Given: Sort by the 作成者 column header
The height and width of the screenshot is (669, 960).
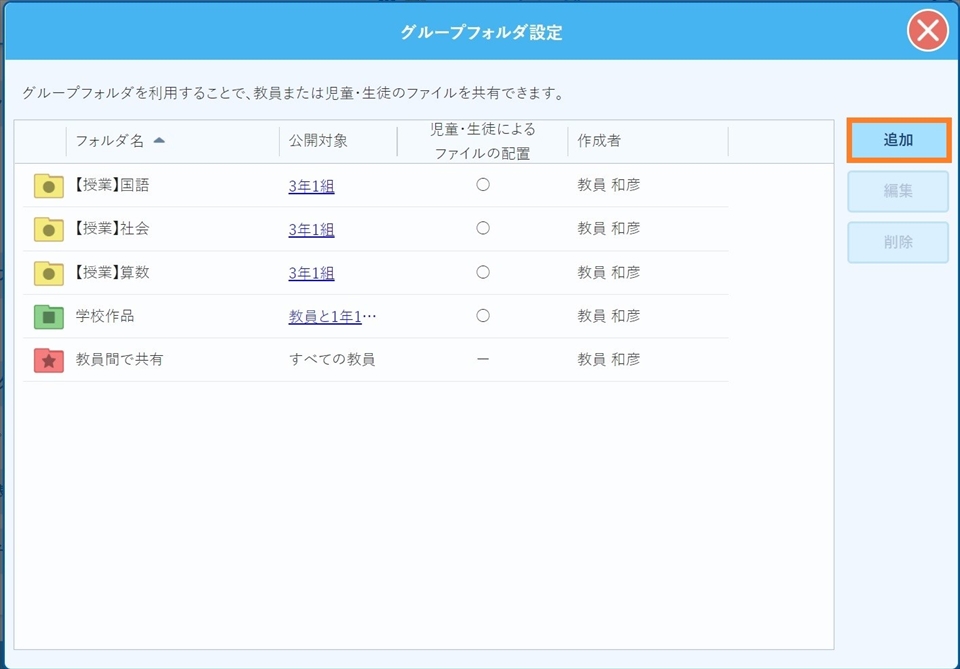Looking at the screenshot, I should (599, 141).
